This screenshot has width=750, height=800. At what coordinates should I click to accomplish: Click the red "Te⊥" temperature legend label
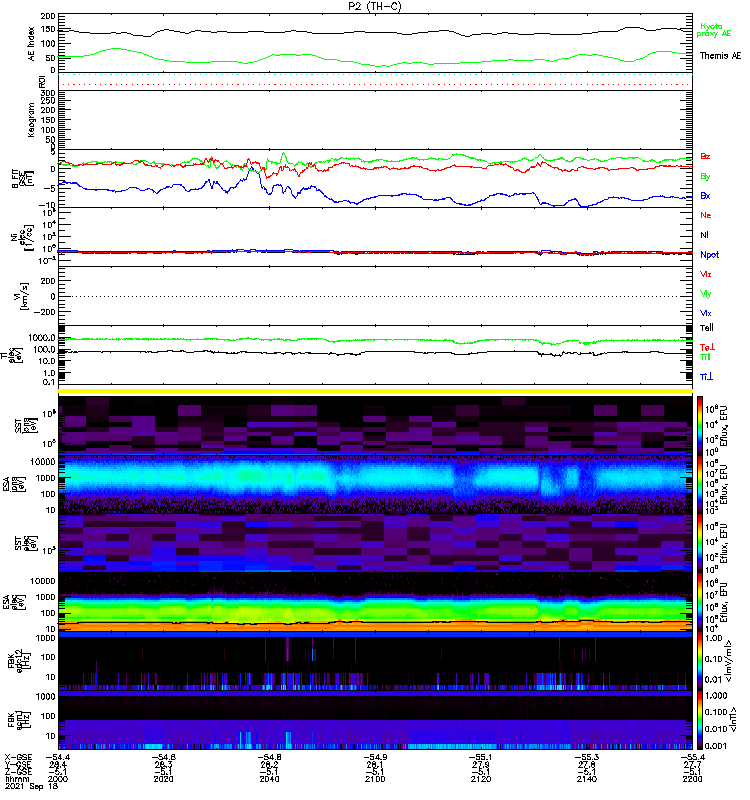707,347
